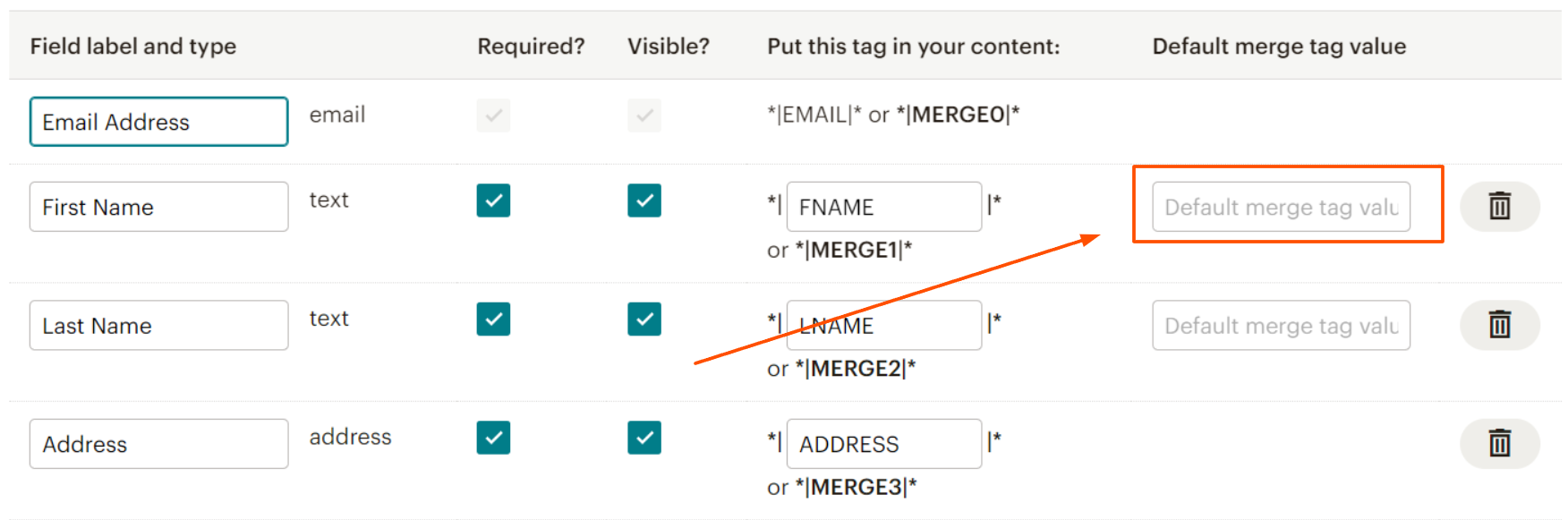Uncheck Required for First Name
The width and height of the screenshot is (1568, 520).
[x=493, y=200]
